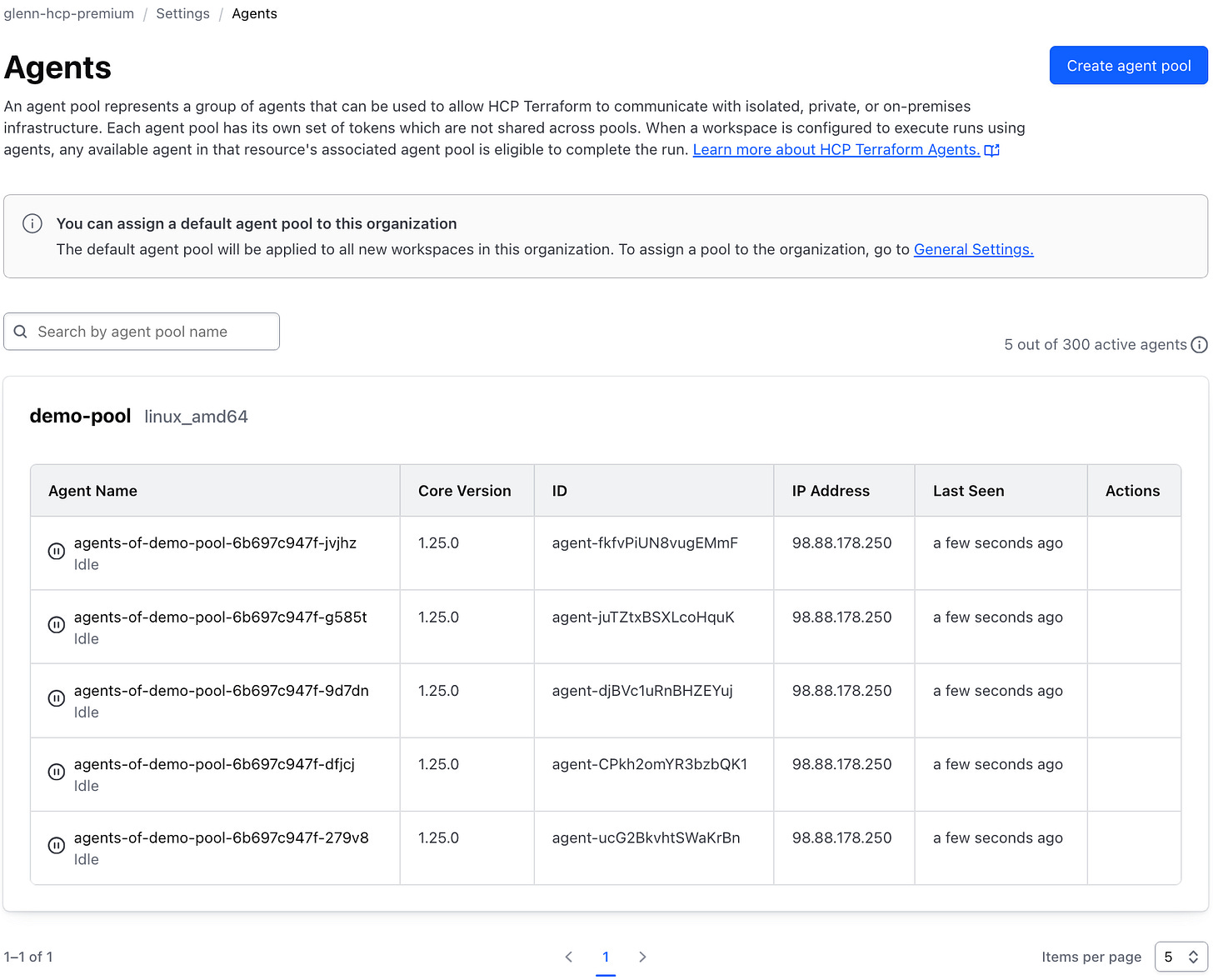Click banner heading about default agent pool

[x=257, y=223]
